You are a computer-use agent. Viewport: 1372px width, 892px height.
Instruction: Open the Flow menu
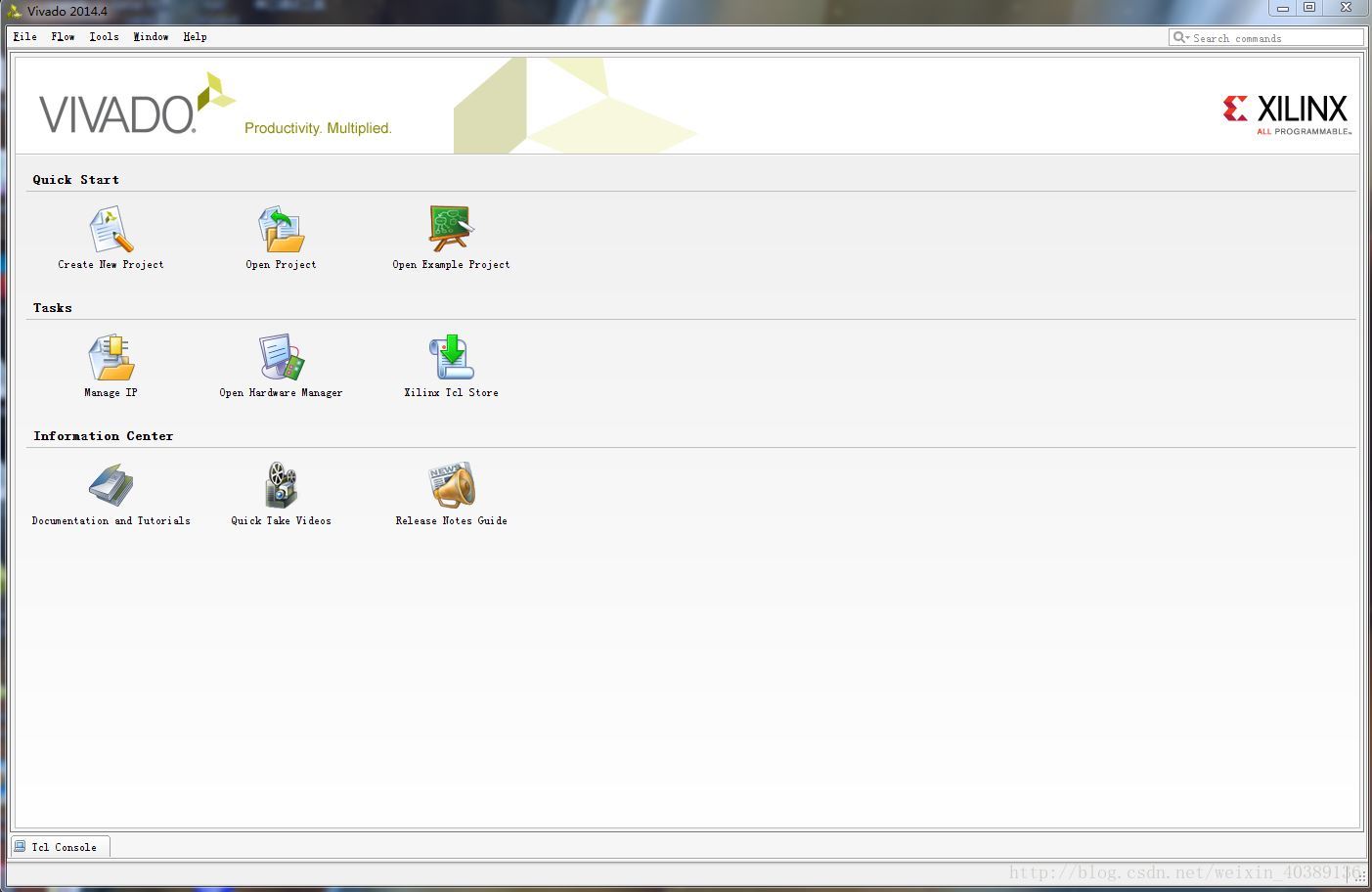pos(63,37)
